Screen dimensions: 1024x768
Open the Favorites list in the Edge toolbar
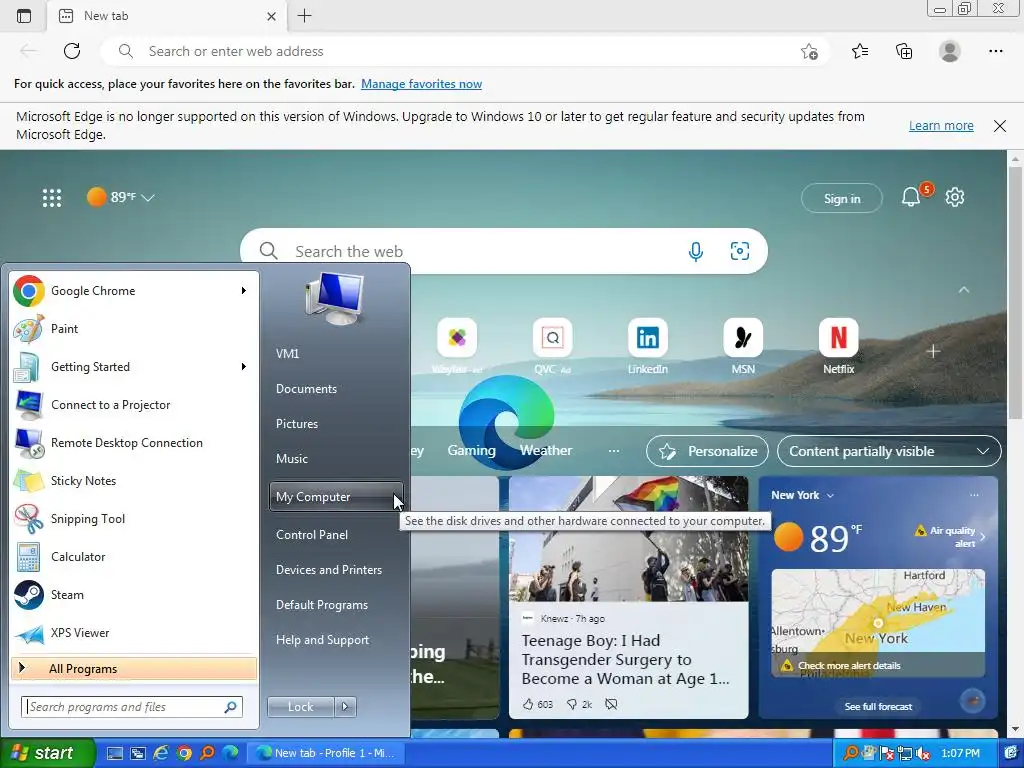[860, 51]
